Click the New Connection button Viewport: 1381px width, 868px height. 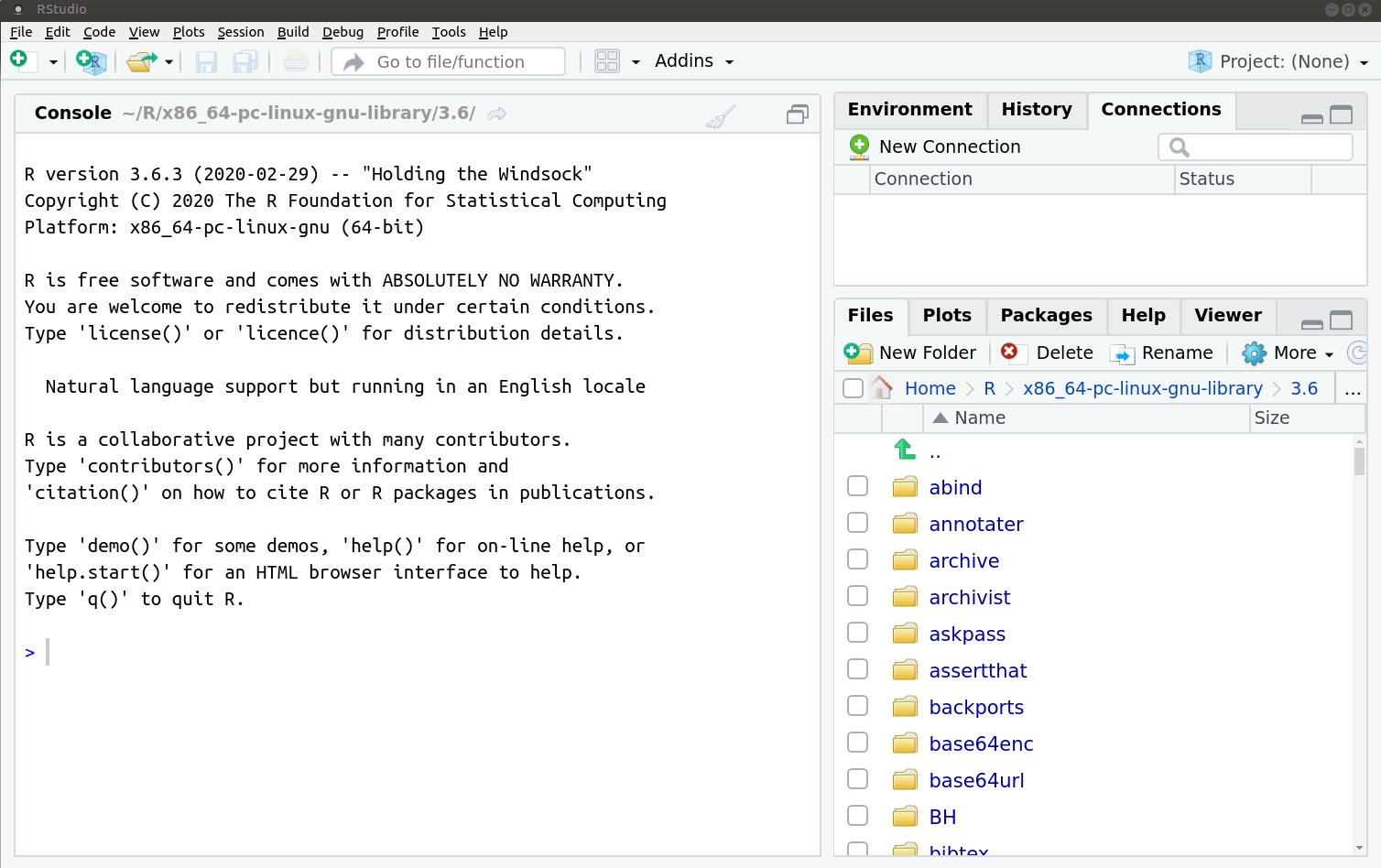pos(935,146)
